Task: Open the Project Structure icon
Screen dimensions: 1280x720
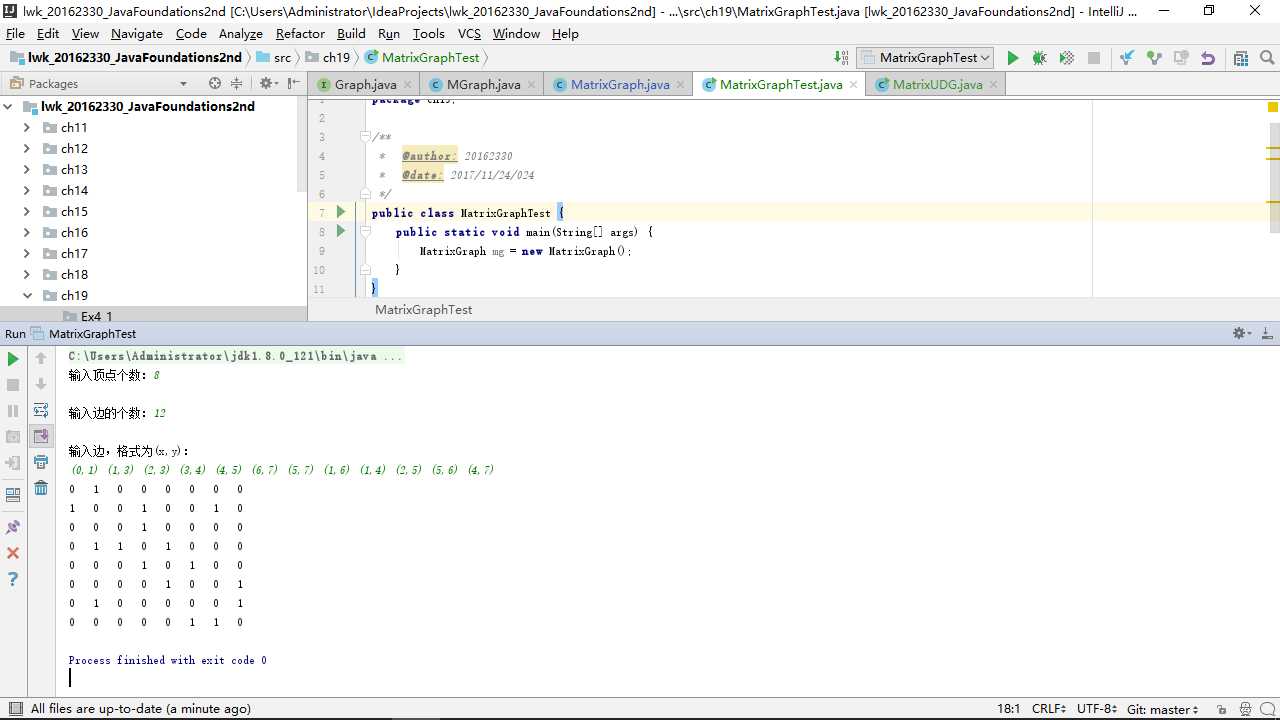Action: pos(1241,58)
